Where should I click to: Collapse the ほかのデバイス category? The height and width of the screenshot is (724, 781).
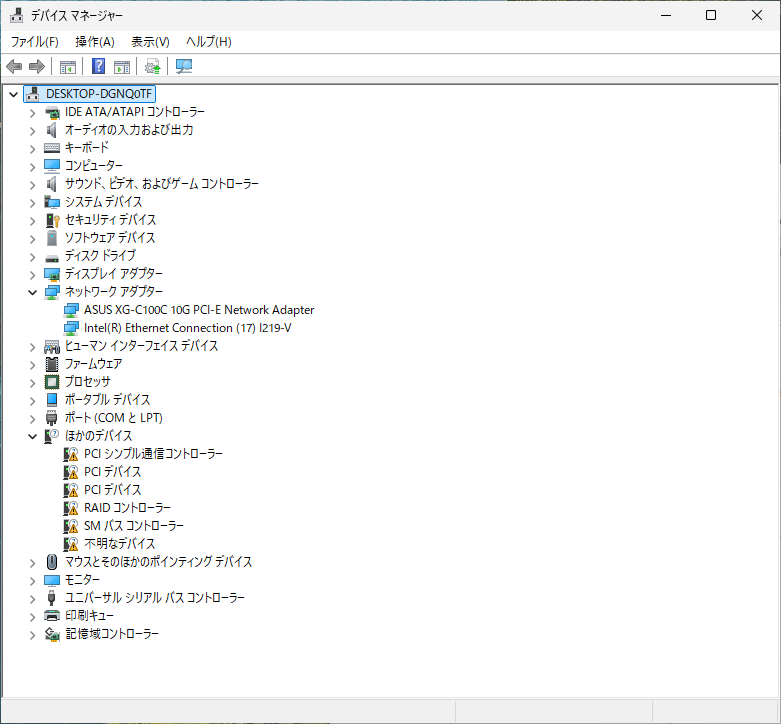tap(32, 437)
